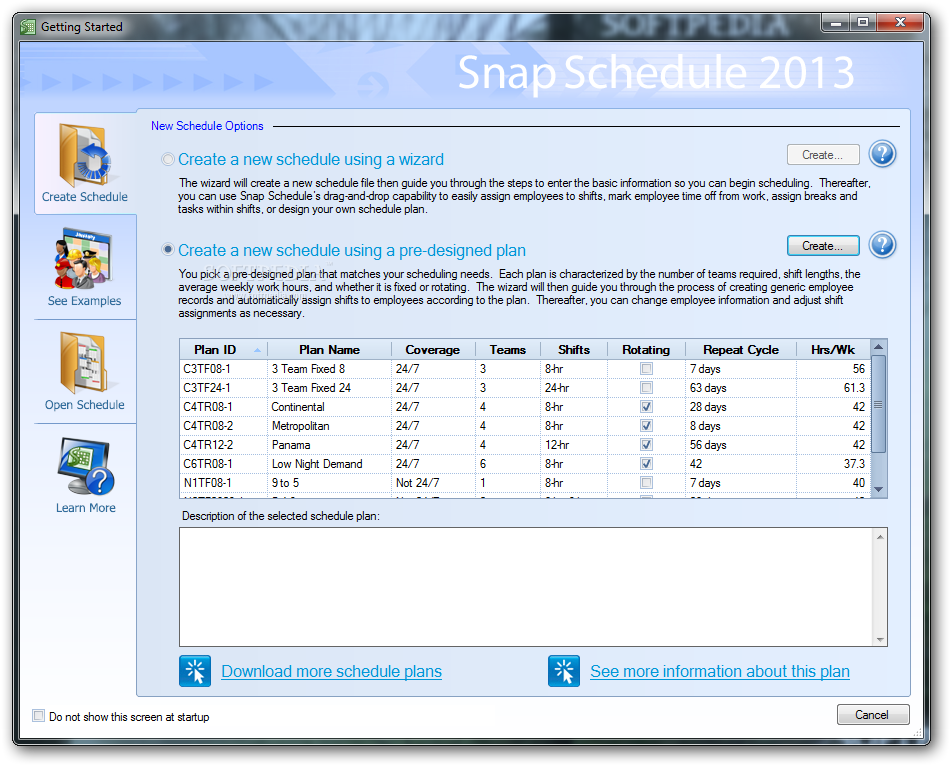
Task: Select plan row C3TF08-1
Action: pos(525,369)
